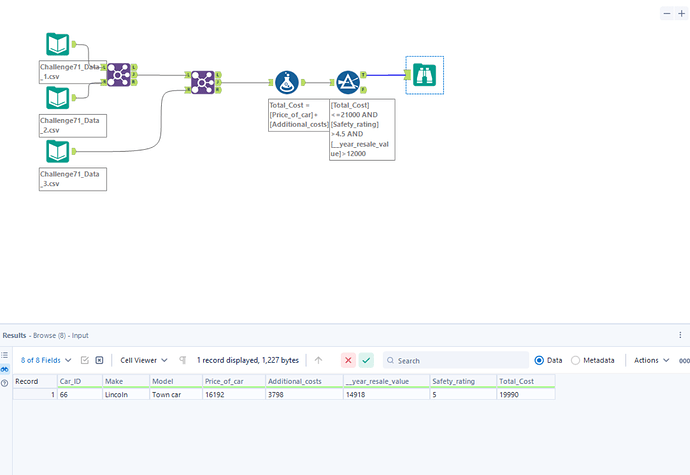The height and width of the screenshot is (475, 690).
Task: Select the Data radio button
Action: [539, 360]
